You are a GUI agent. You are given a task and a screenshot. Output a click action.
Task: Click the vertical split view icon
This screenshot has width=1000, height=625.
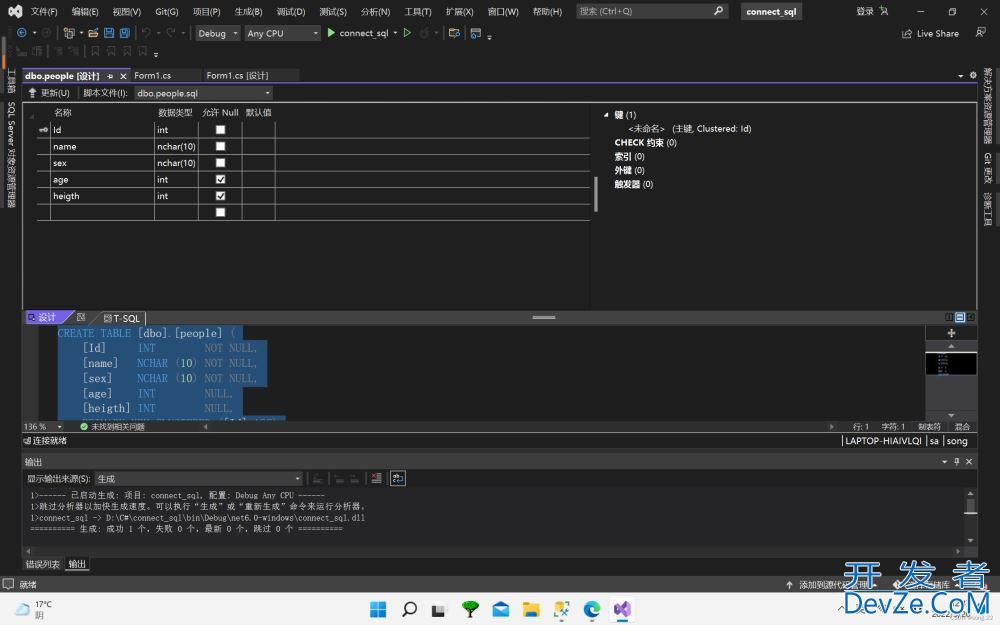(949, 317)
